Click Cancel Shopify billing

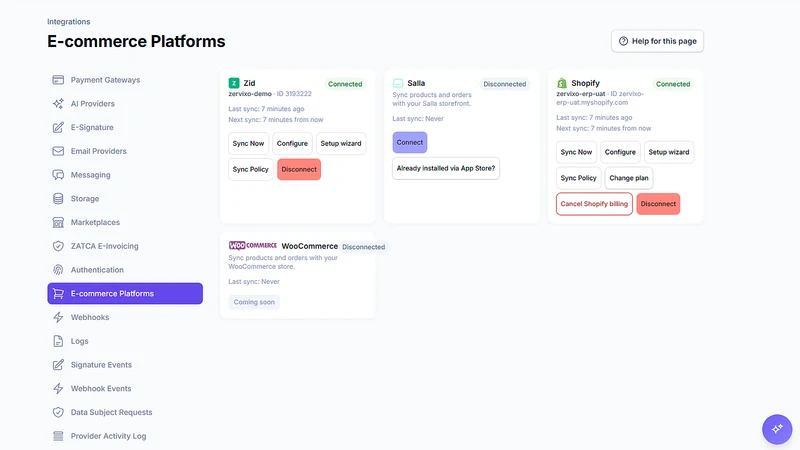(x=594, y=204)
